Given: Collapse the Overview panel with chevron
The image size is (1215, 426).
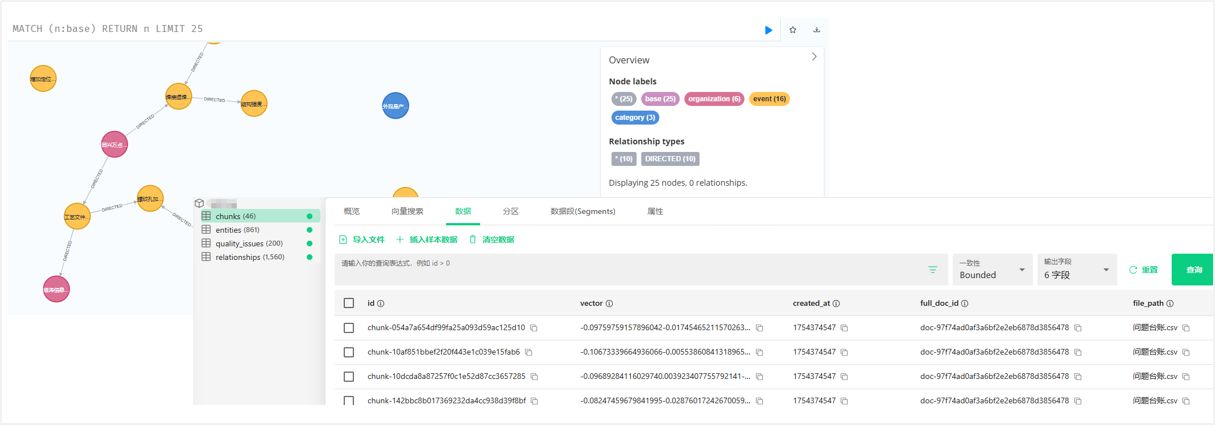Looking at the screenshot, I should click(x=814, y=57).
